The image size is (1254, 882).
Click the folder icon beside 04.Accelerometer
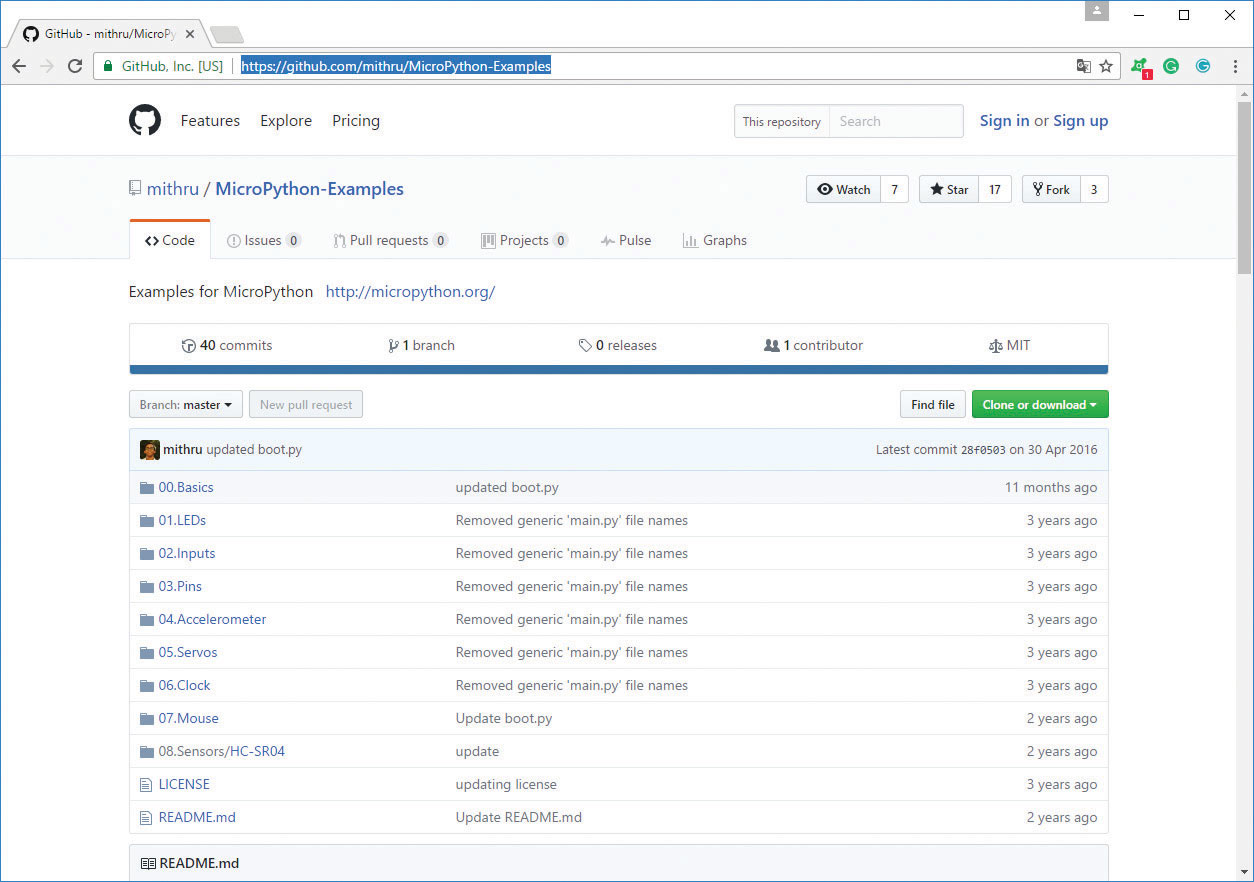(147, 620)
